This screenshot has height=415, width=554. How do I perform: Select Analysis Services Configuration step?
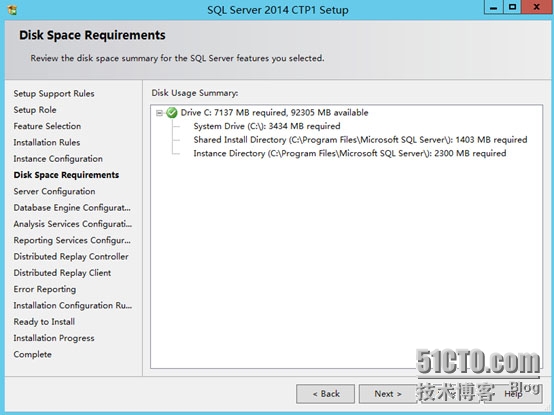pos(72,224)
